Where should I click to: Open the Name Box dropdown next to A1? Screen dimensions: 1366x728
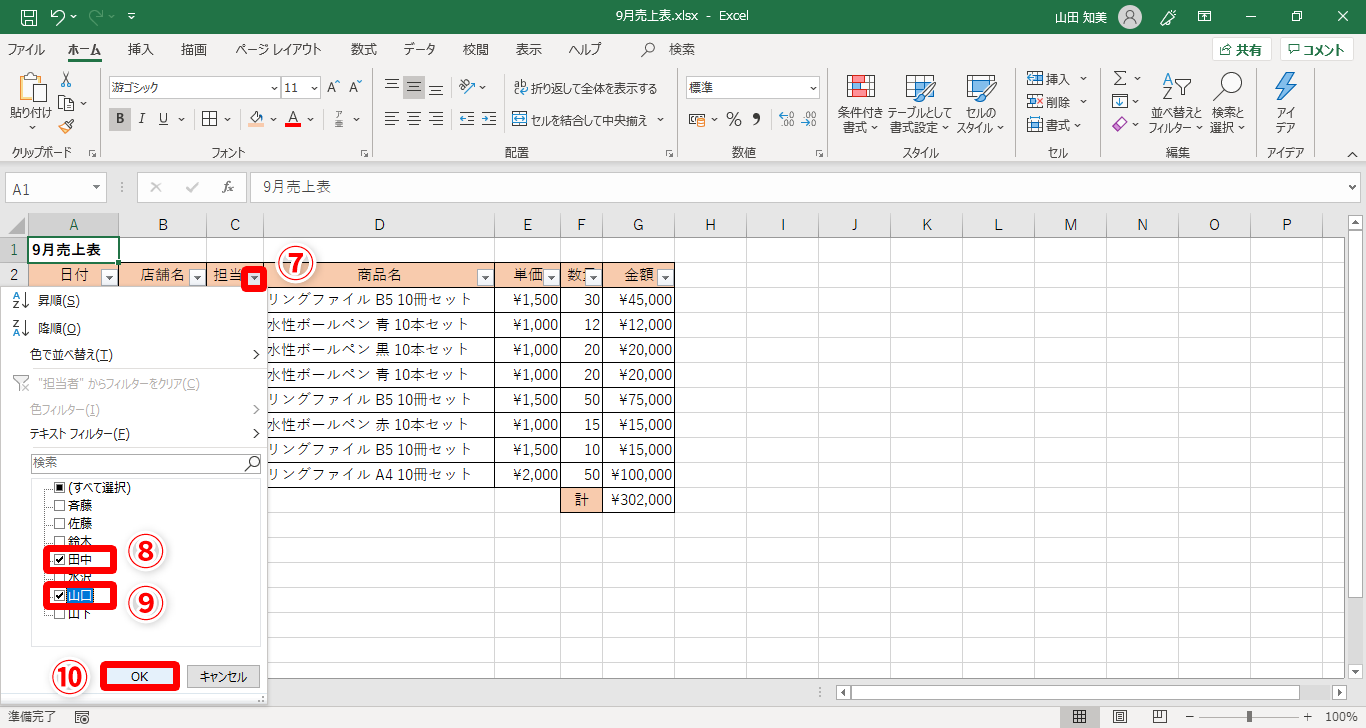[x=96, y=188]
